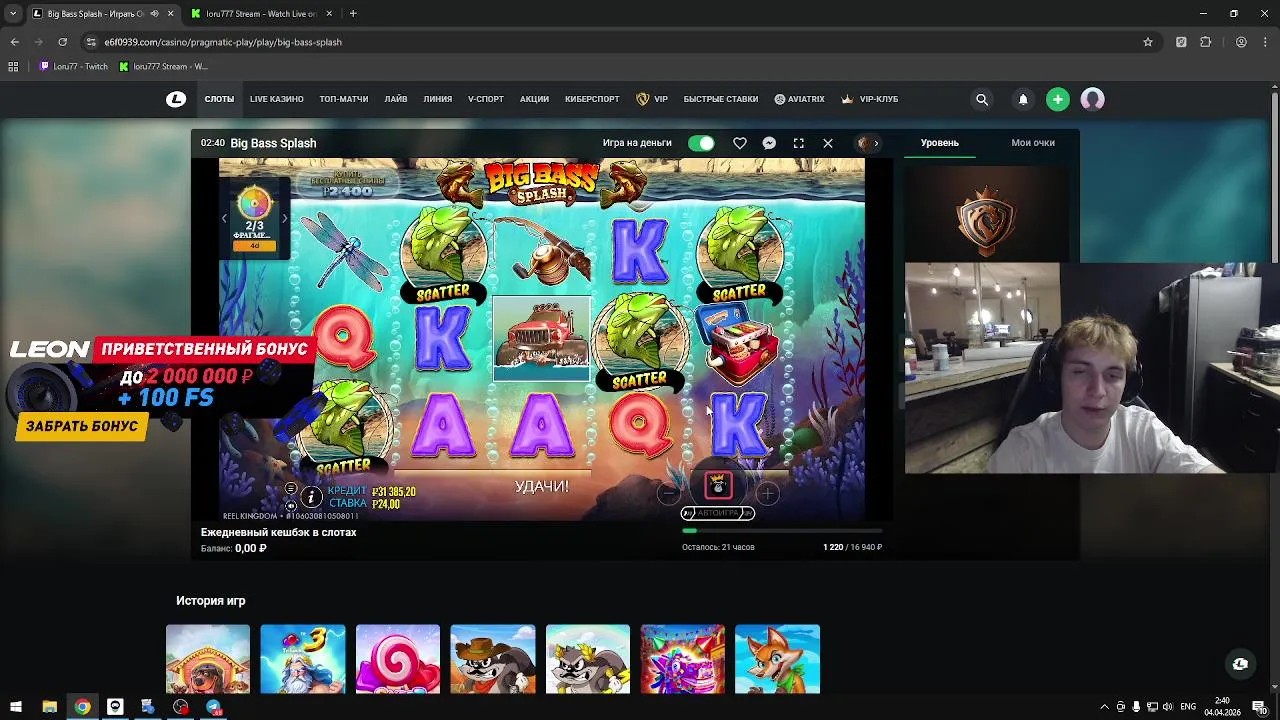Open the browser tab search dropdown arrow

13,14
